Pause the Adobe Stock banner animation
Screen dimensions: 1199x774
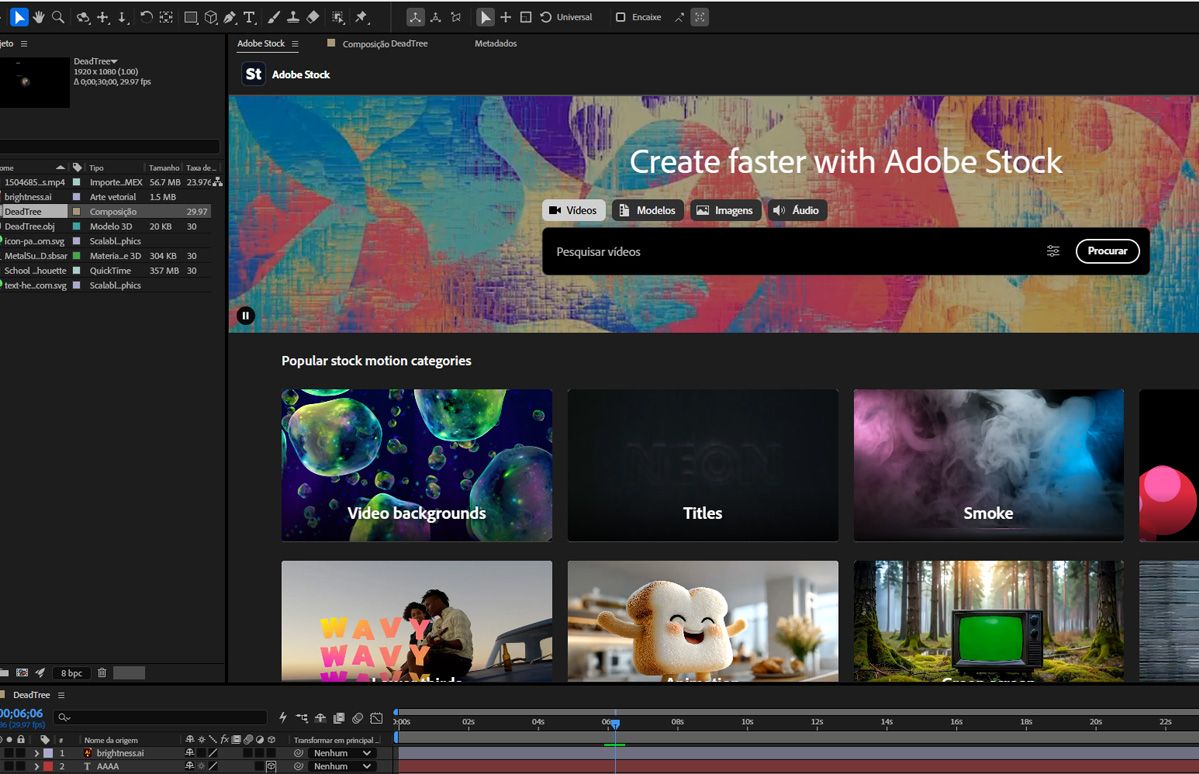point(245,315)
